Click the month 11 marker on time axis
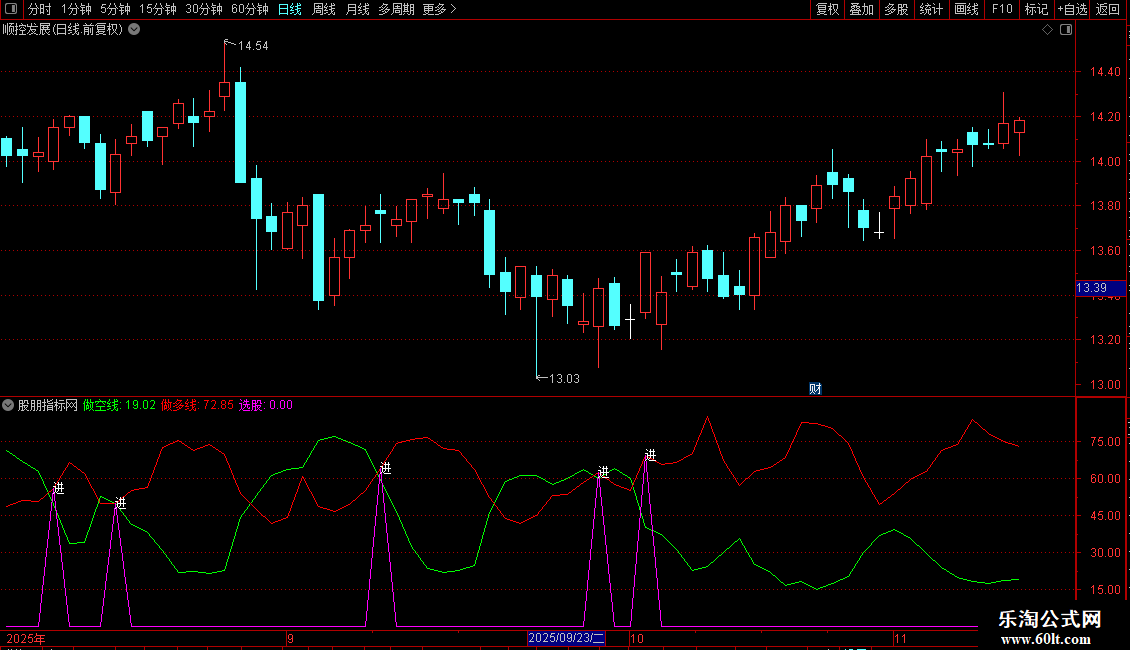The image size is (1130, 650). point(900,638)
